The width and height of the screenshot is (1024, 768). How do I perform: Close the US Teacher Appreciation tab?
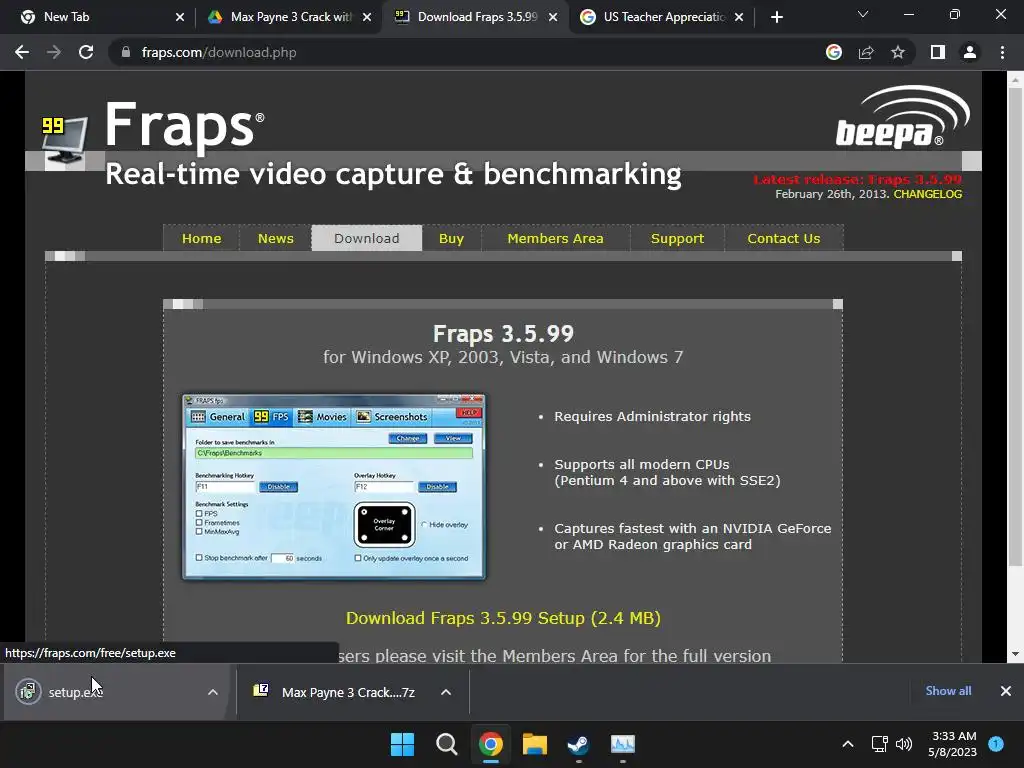coord(739,18)
